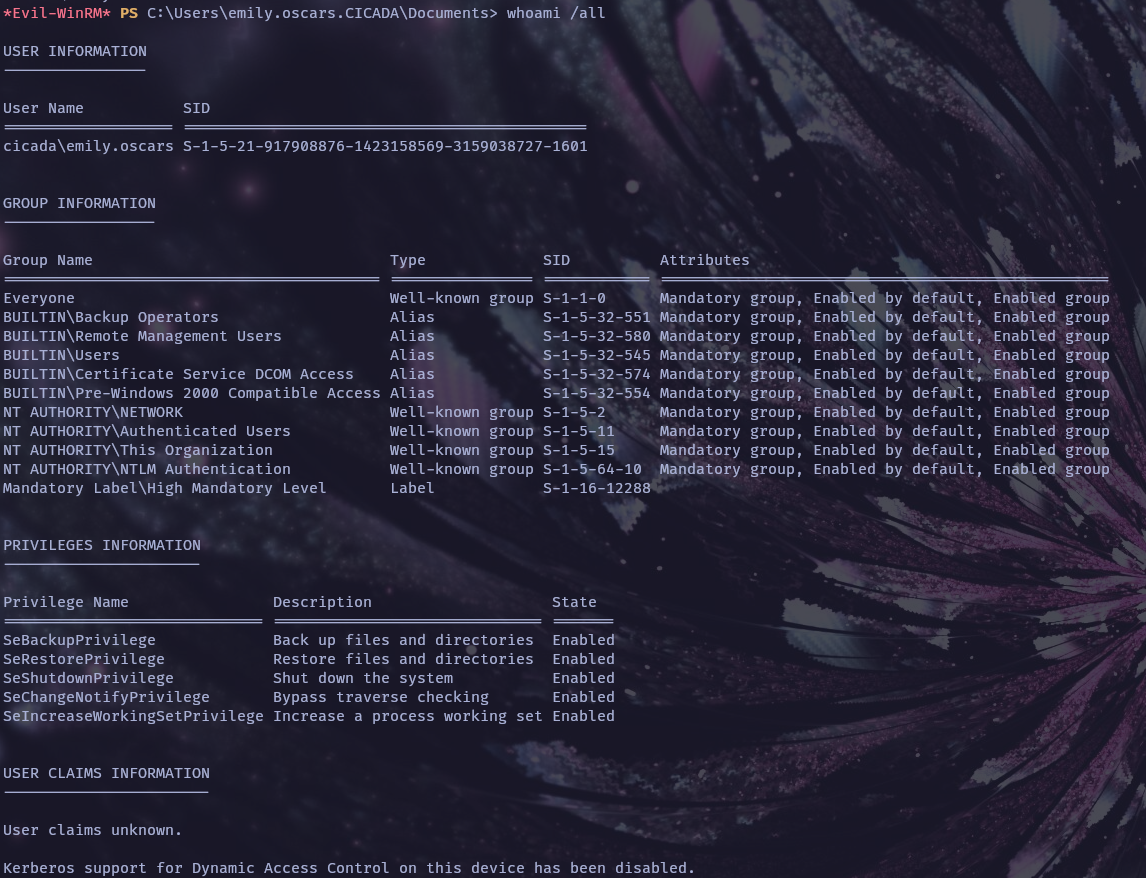
Task: Click the user SID ending in 1601
Action: [x=385, y=146]
